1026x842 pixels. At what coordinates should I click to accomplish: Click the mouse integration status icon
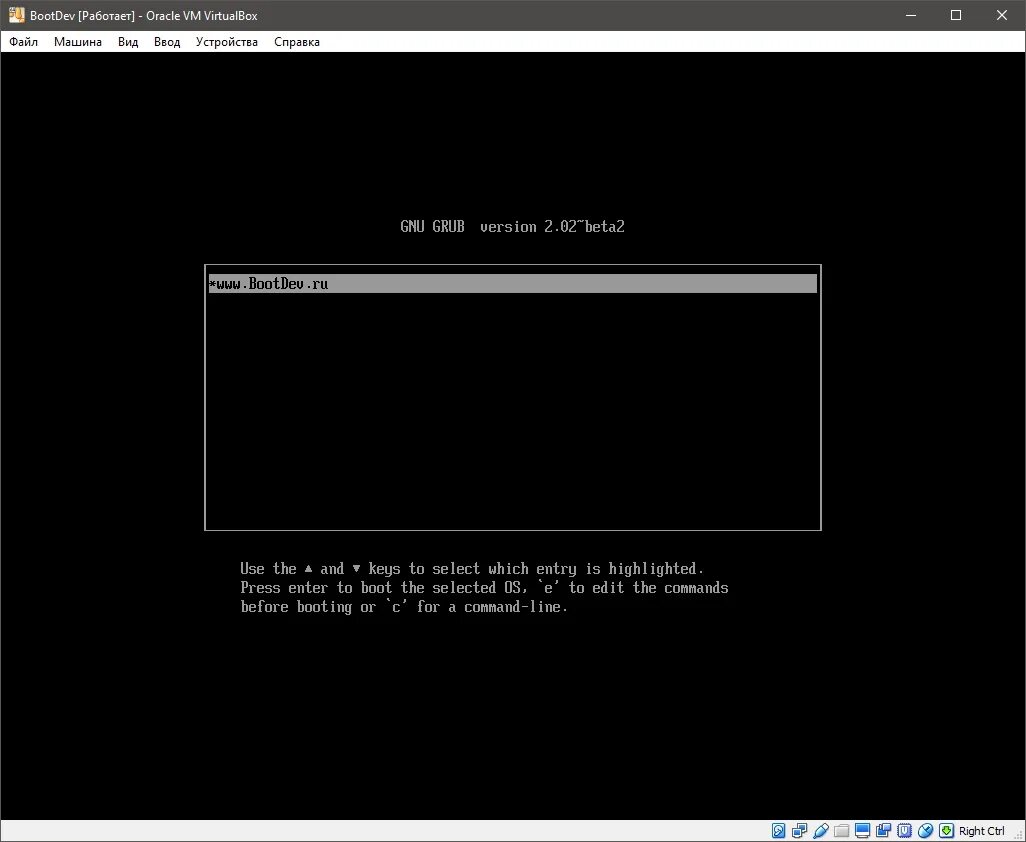pos(925,831)
